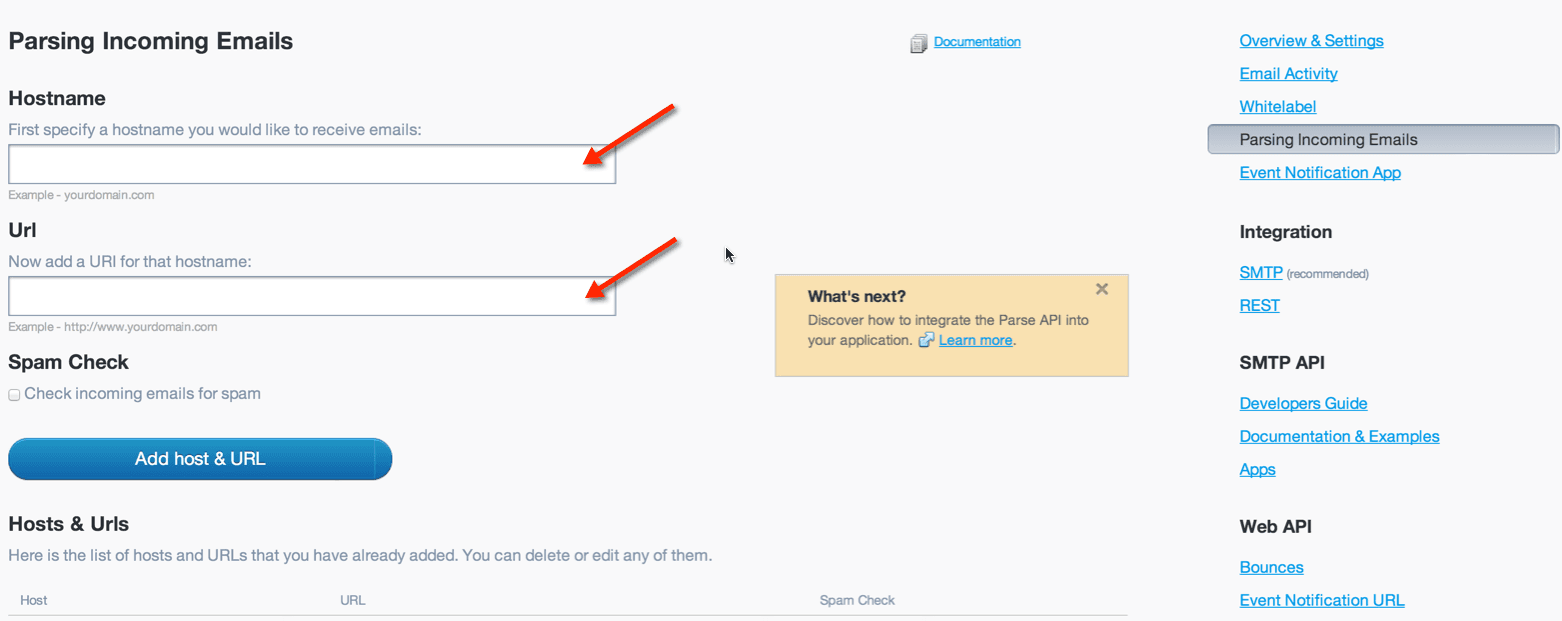Go to the Whitelabel settings
Image resolution: width=1562 pixels, height=621 pixels.
click(1277, 106)
